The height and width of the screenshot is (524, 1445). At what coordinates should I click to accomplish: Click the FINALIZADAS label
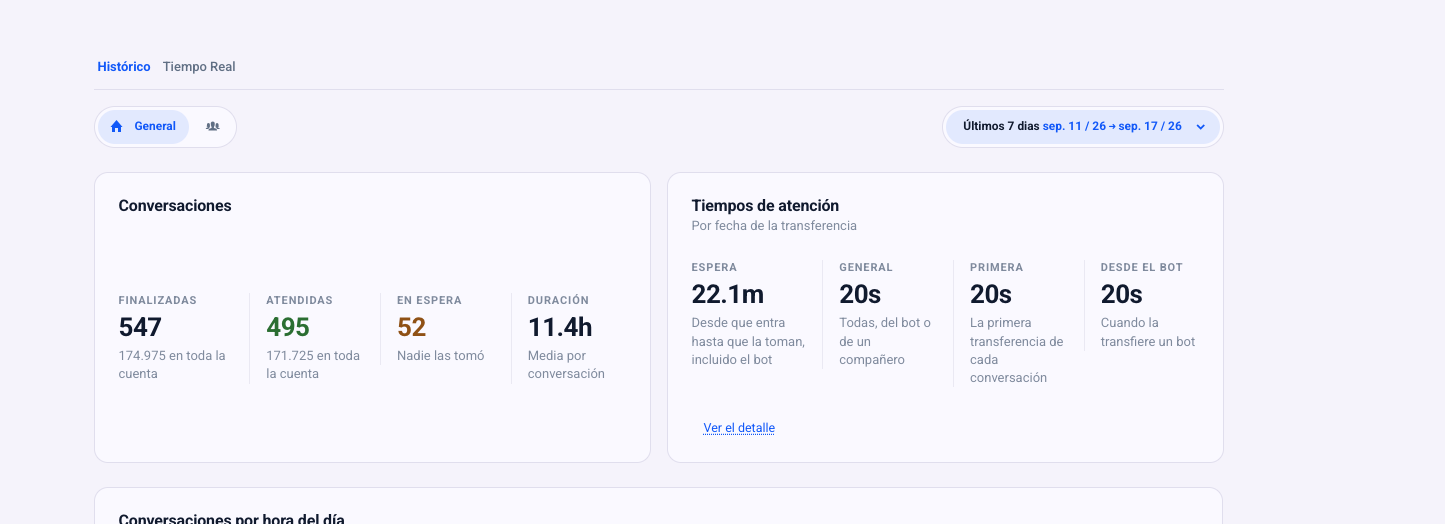point(158,300)
